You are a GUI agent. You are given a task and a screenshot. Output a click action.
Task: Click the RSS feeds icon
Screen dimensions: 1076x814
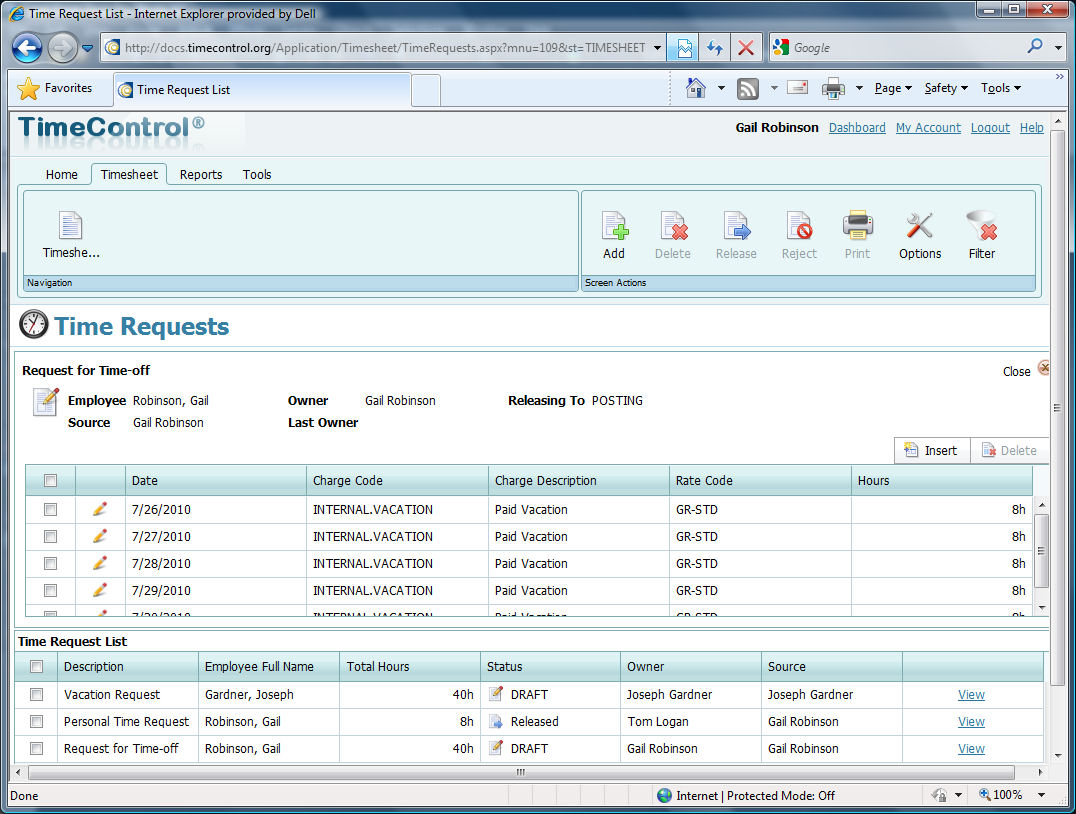747,89
